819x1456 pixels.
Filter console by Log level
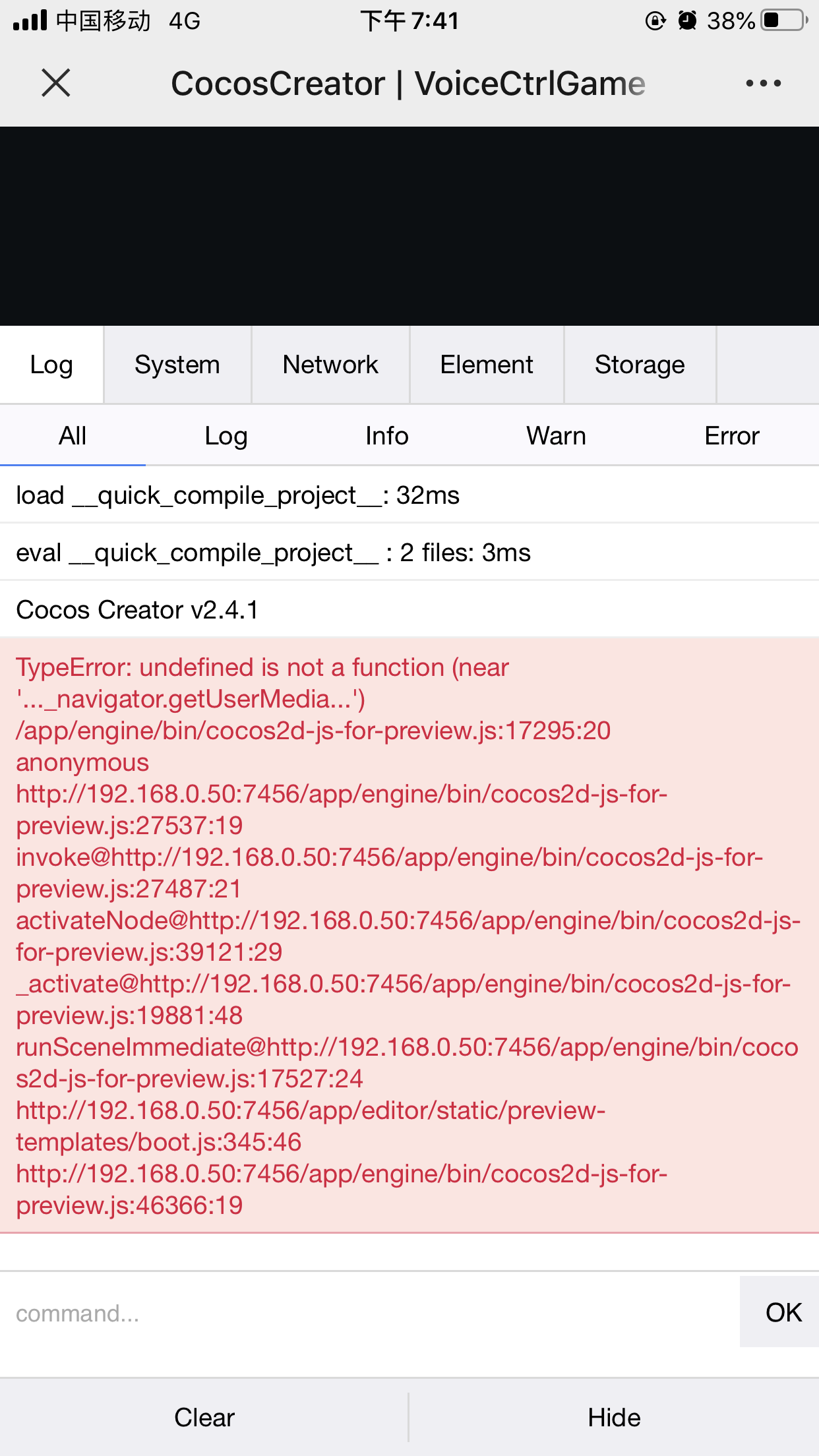[226, 436]
